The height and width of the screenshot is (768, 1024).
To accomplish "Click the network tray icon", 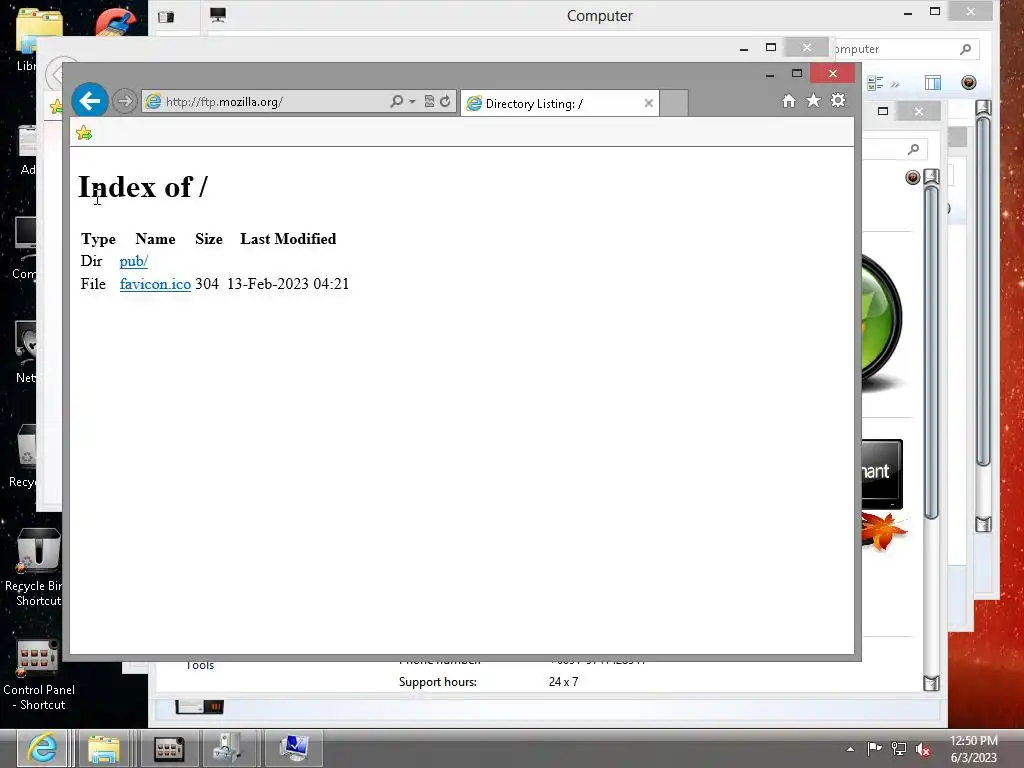I will (899, 749).
